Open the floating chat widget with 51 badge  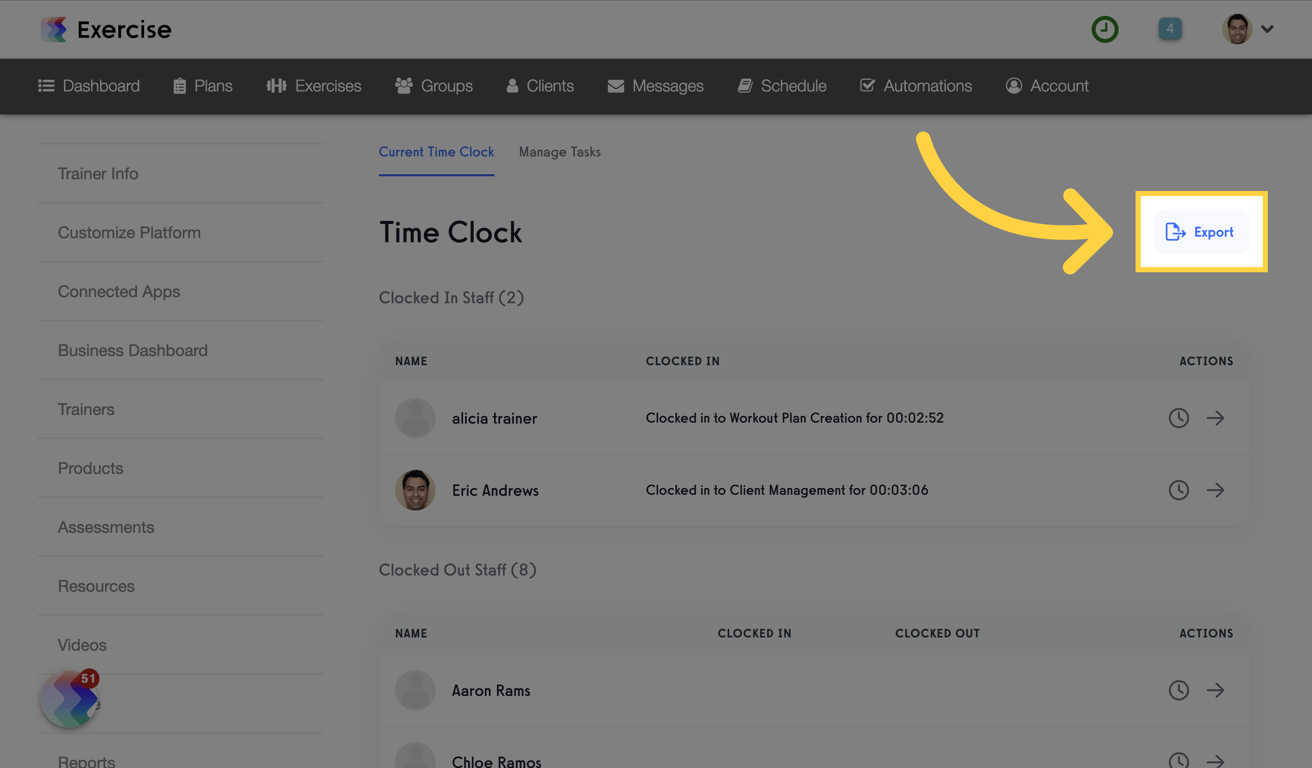tap(70, 699)
